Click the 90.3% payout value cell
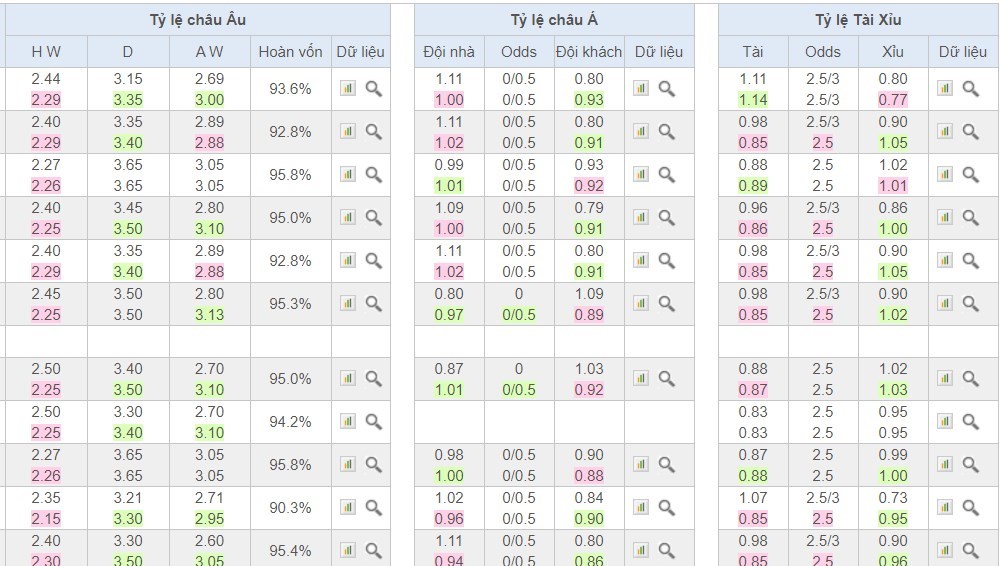Image resolution: width=1002 pixels, height=566 pixels. (x=290, y=508)
